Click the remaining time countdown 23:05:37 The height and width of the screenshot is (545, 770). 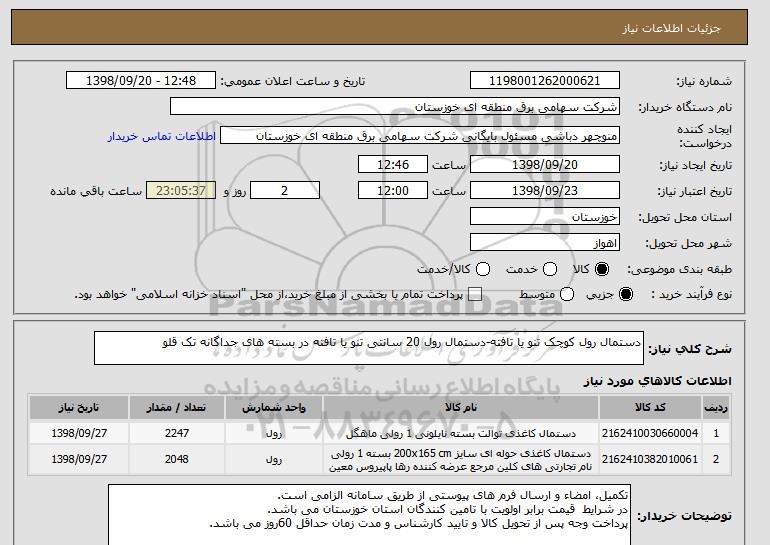[x=181, y=191]
